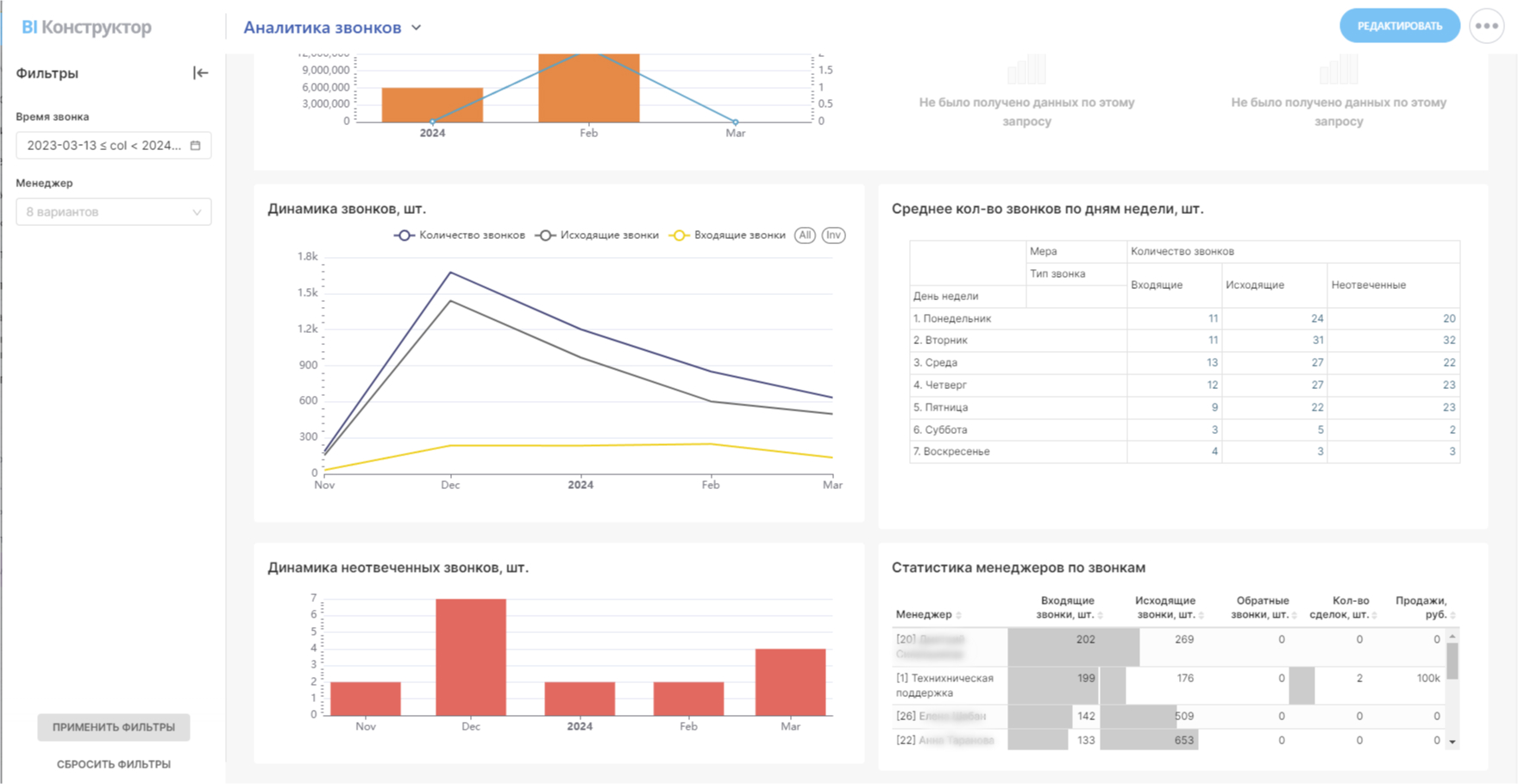The width and height of the screenshot is (1518, 784).
Task: Click Вторник Исходящие value 31
Action: pos(1317,340)
